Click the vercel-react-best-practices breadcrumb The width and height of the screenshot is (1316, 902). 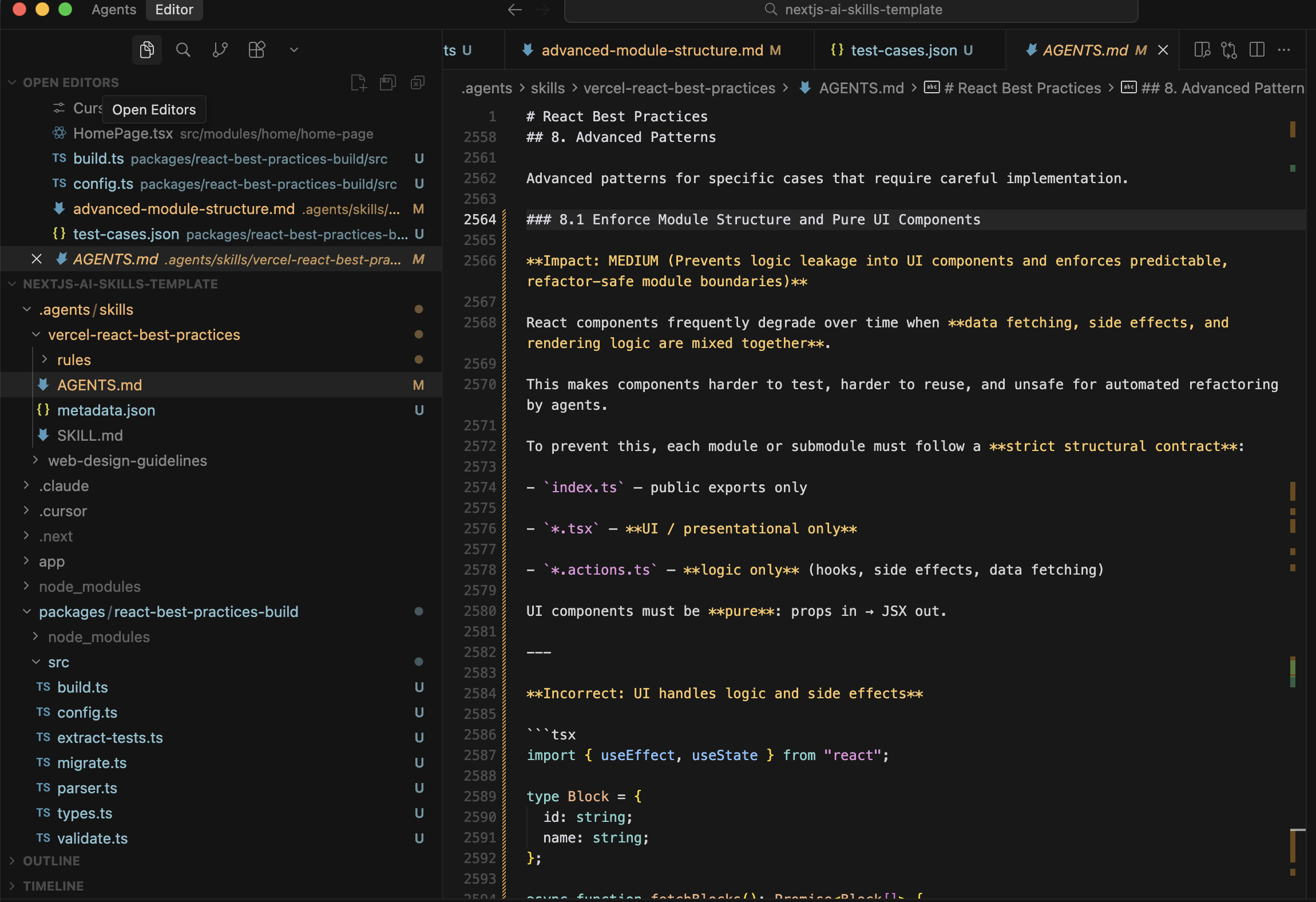(679, 88)
